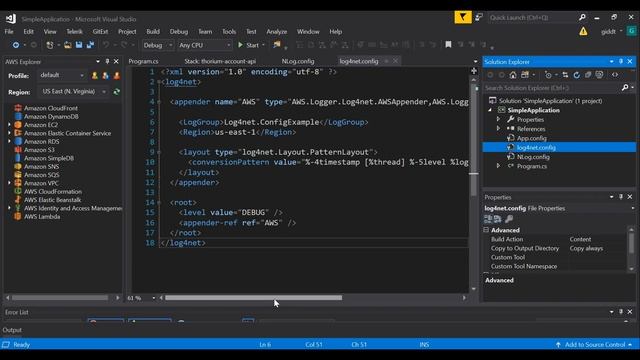This screenshot has height=360, width=640.
Task: Expand the Amazon VPC node
Action: [x=9, y=183]
